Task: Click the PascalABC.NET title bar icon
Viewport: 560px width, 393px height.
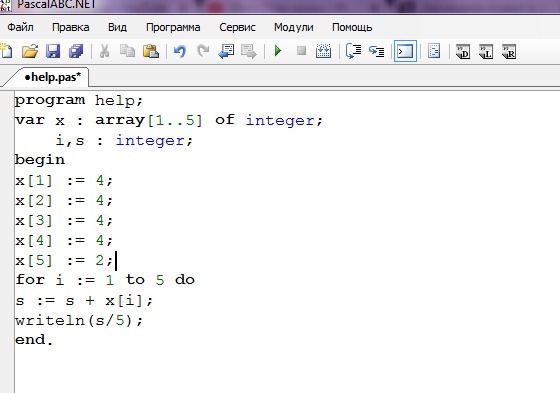Action: tap(5, 5)
